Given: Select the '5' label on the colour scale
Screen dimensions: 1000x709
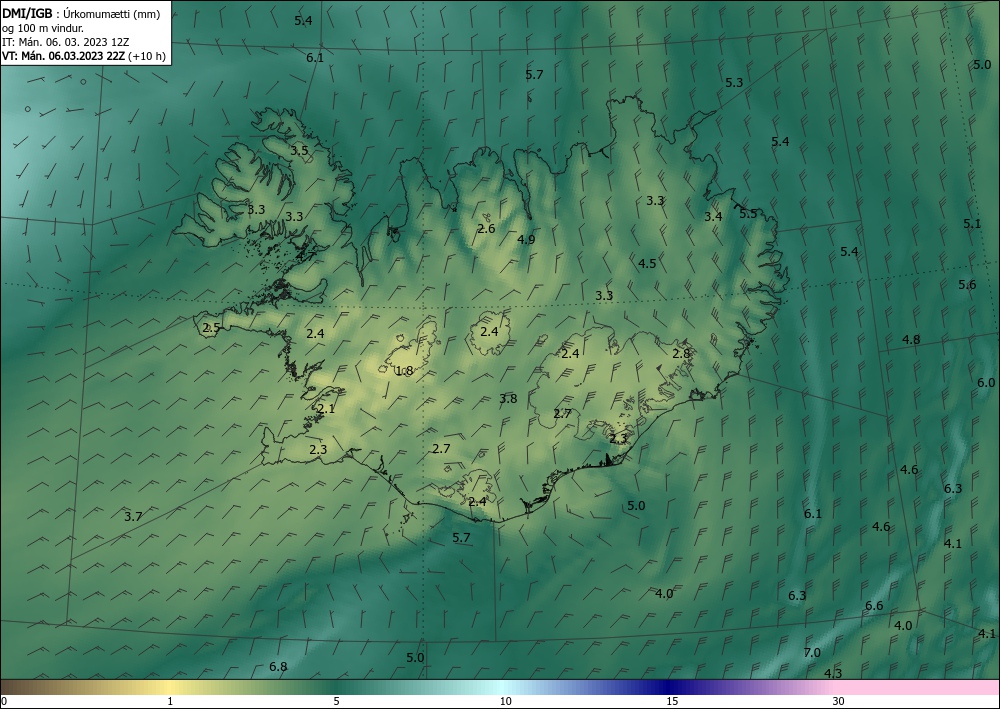Looking at the screenshot, I should [x=336, y=701].
